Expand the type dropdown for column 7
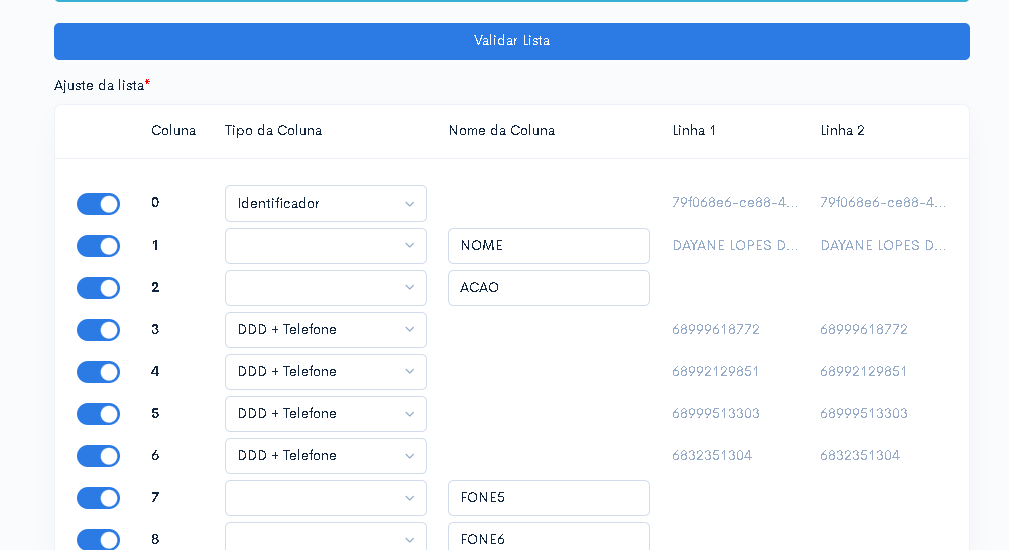Screen dimensions: 1009x550 pos(326,498)
